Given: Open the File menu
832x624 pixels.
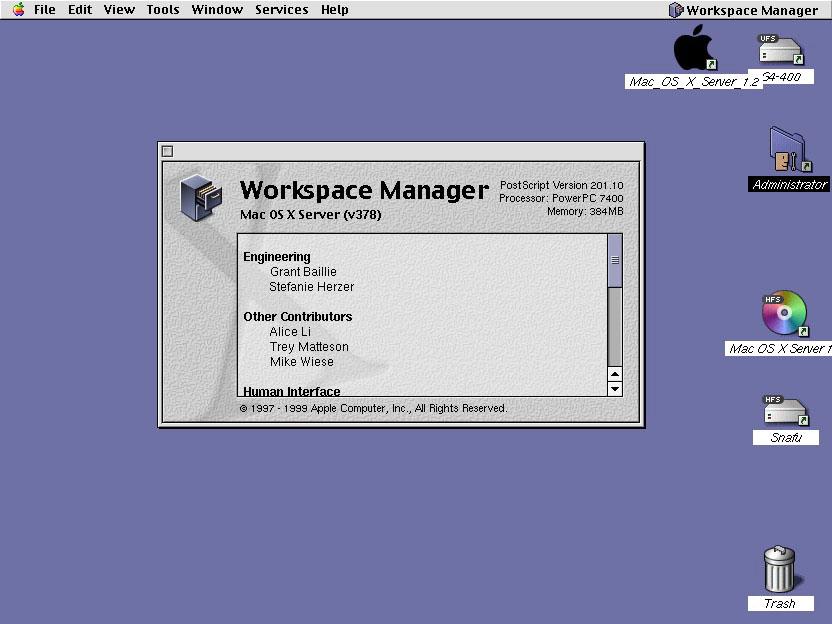Looking at the screenshot, I should point(45,10).
